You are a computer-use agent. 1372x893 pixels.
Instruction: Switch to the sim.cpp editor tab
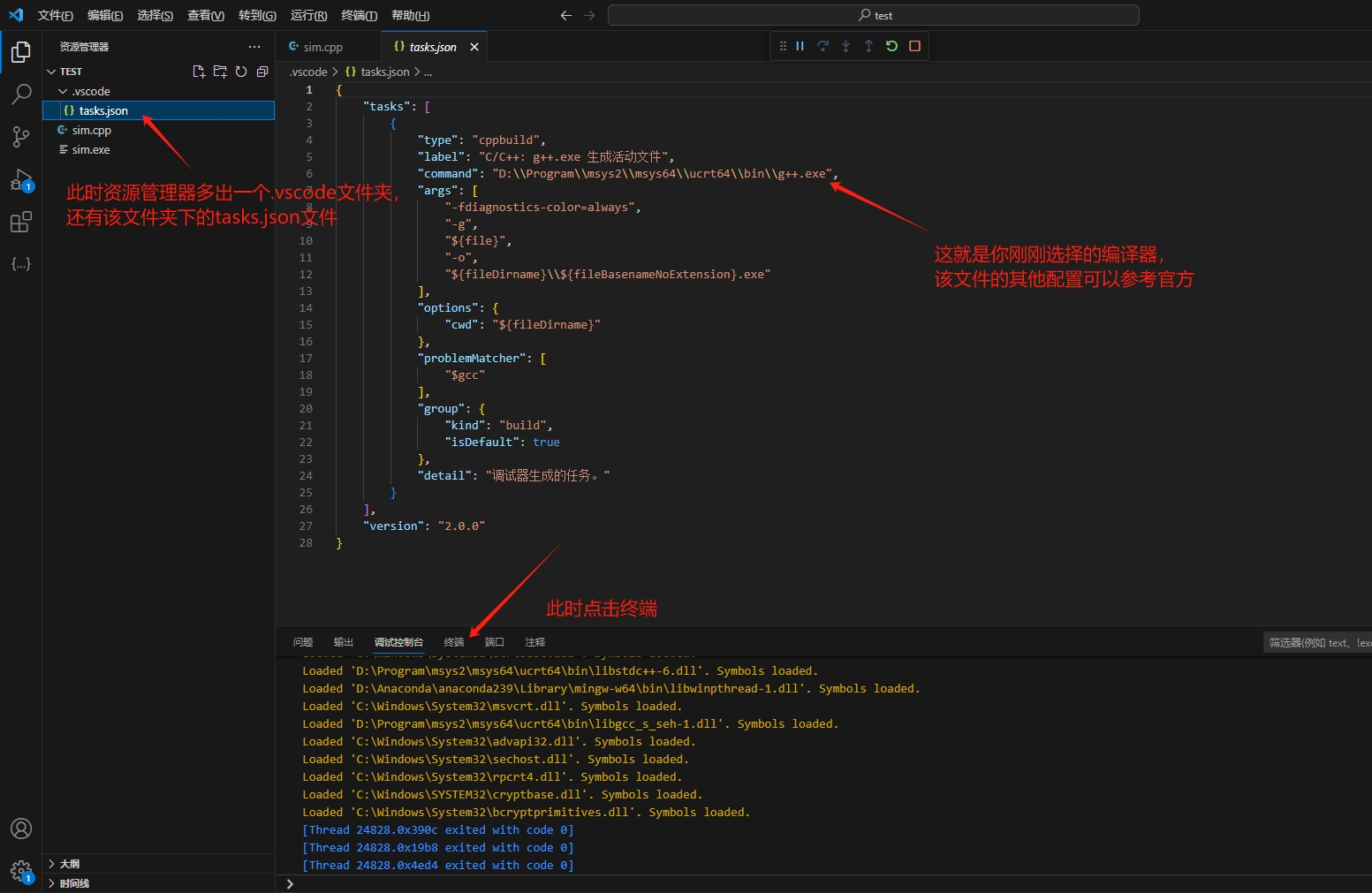coord(322,47)
